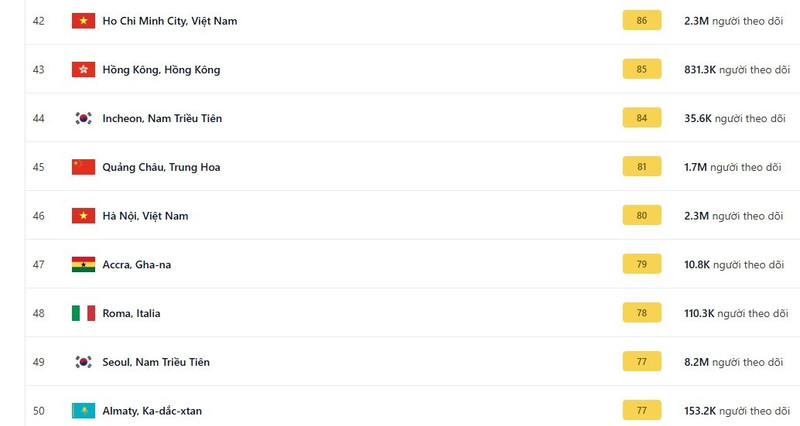800x426 pixels.
Task: Click the Korean flag next to Incheon
Action: (83, 118)
